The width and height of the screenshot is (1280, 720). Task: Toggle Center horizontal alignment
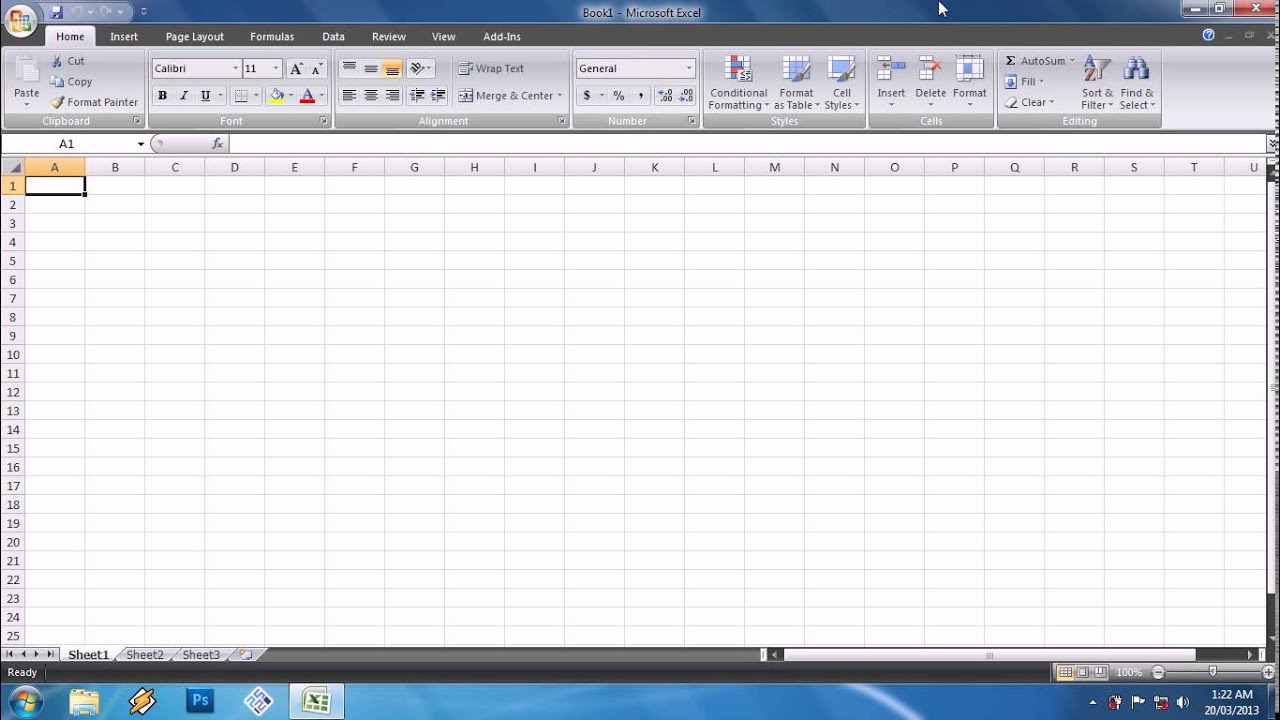(x=371, y=96)
